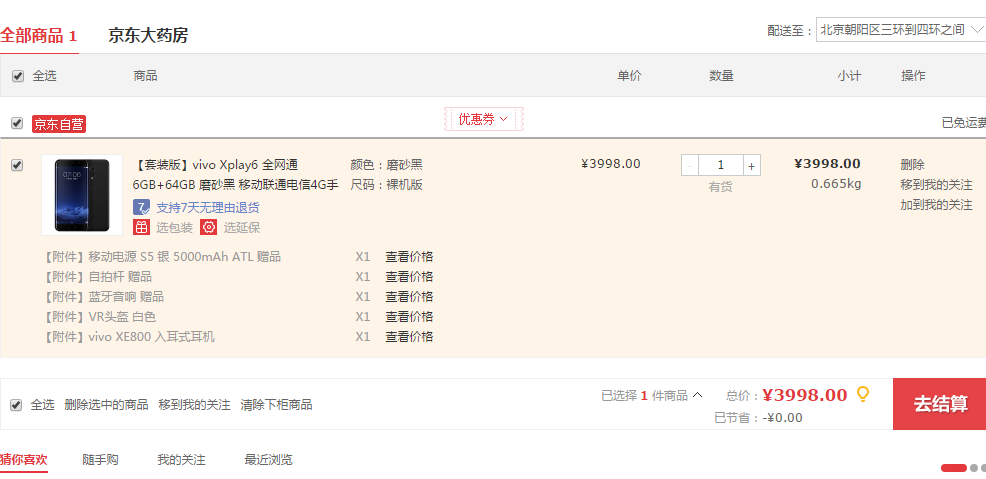Uncheck the vivo Xplay6 item checkbox

click(18, 165)
